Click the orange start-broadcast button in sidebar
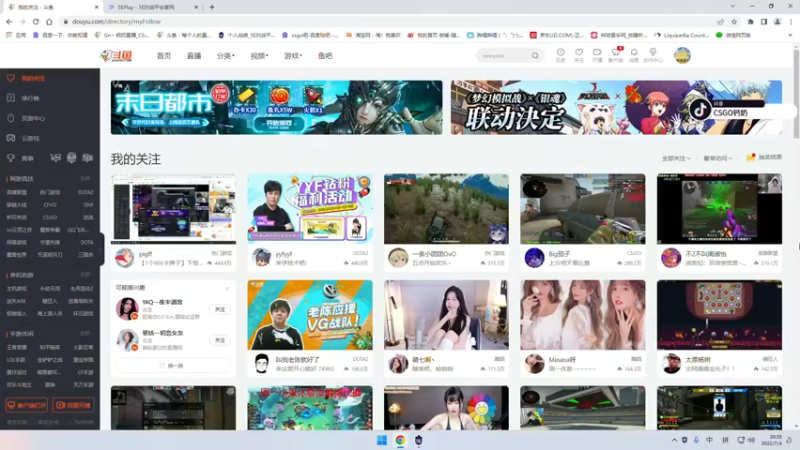The image size is (800, 450). [x=73, y=405]
